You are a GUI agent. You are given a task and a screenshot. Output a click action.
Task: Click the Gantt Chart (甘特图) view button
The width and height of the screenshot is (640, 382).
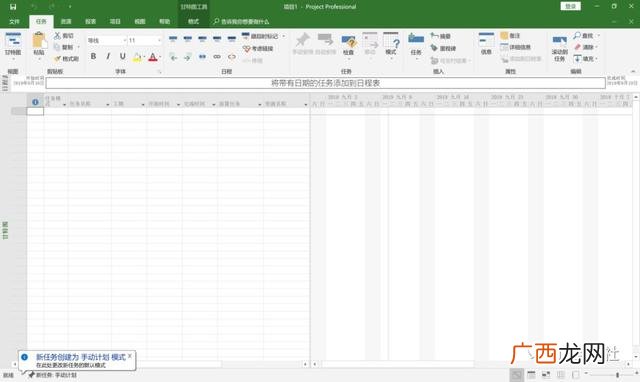click(13, 46)
